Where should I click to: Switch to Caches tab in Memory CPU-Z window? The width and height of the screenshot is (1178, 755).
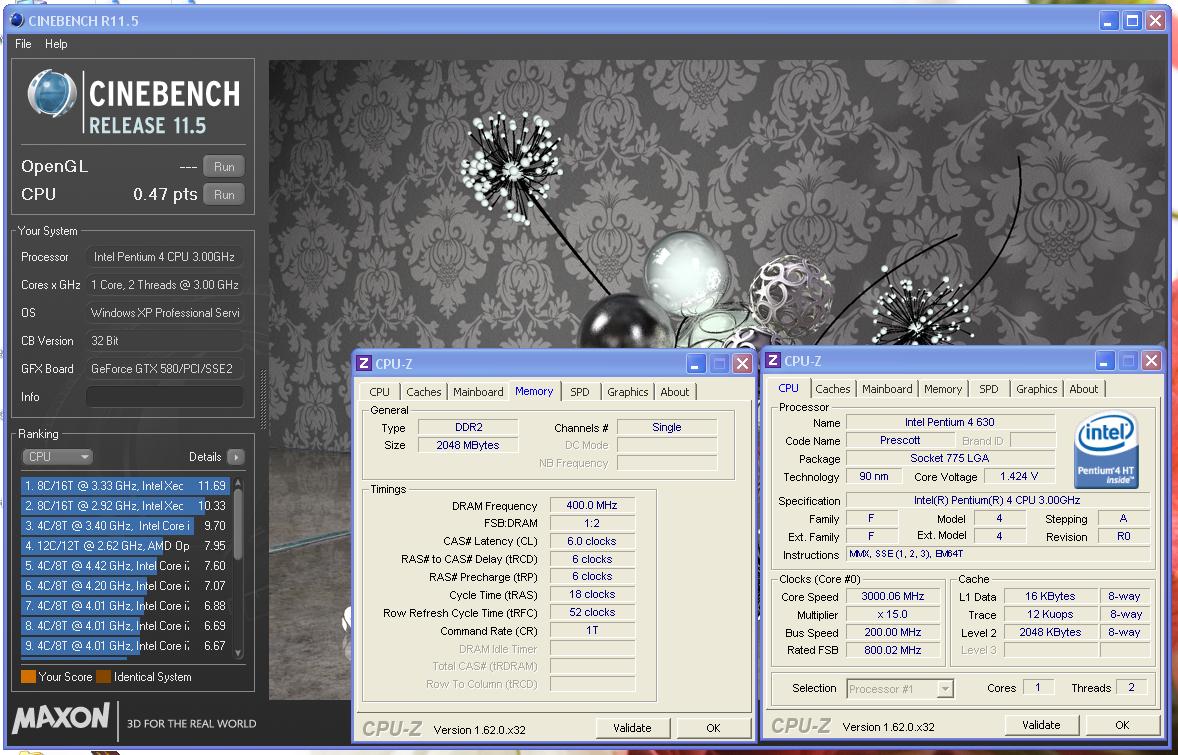(424, 391)
